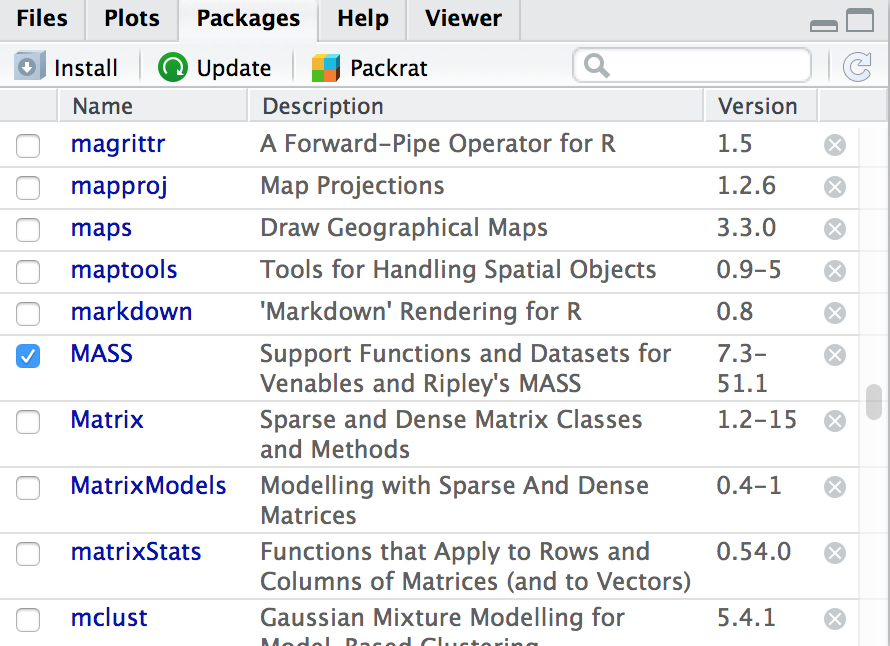890x646 pixels.
Task: Delete the maptools package
Action: coord(834,271)
